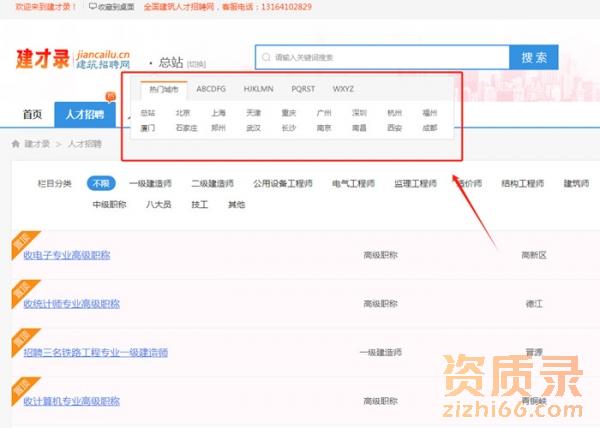
Task: Click the home icon in breadcrumb
Action: [16, 144]
